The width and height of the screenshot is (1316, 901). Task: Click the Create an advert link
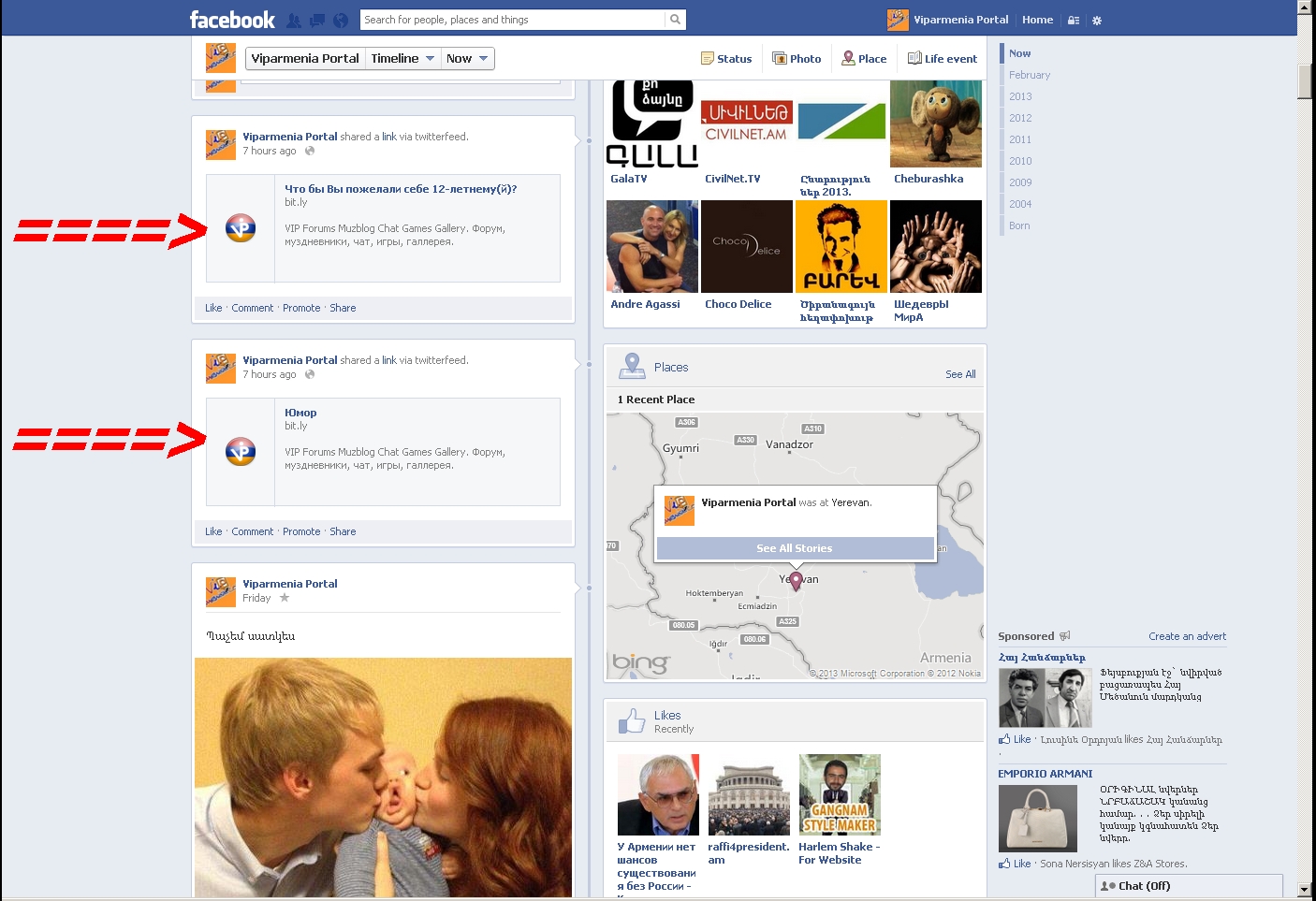pos(1187,636)
